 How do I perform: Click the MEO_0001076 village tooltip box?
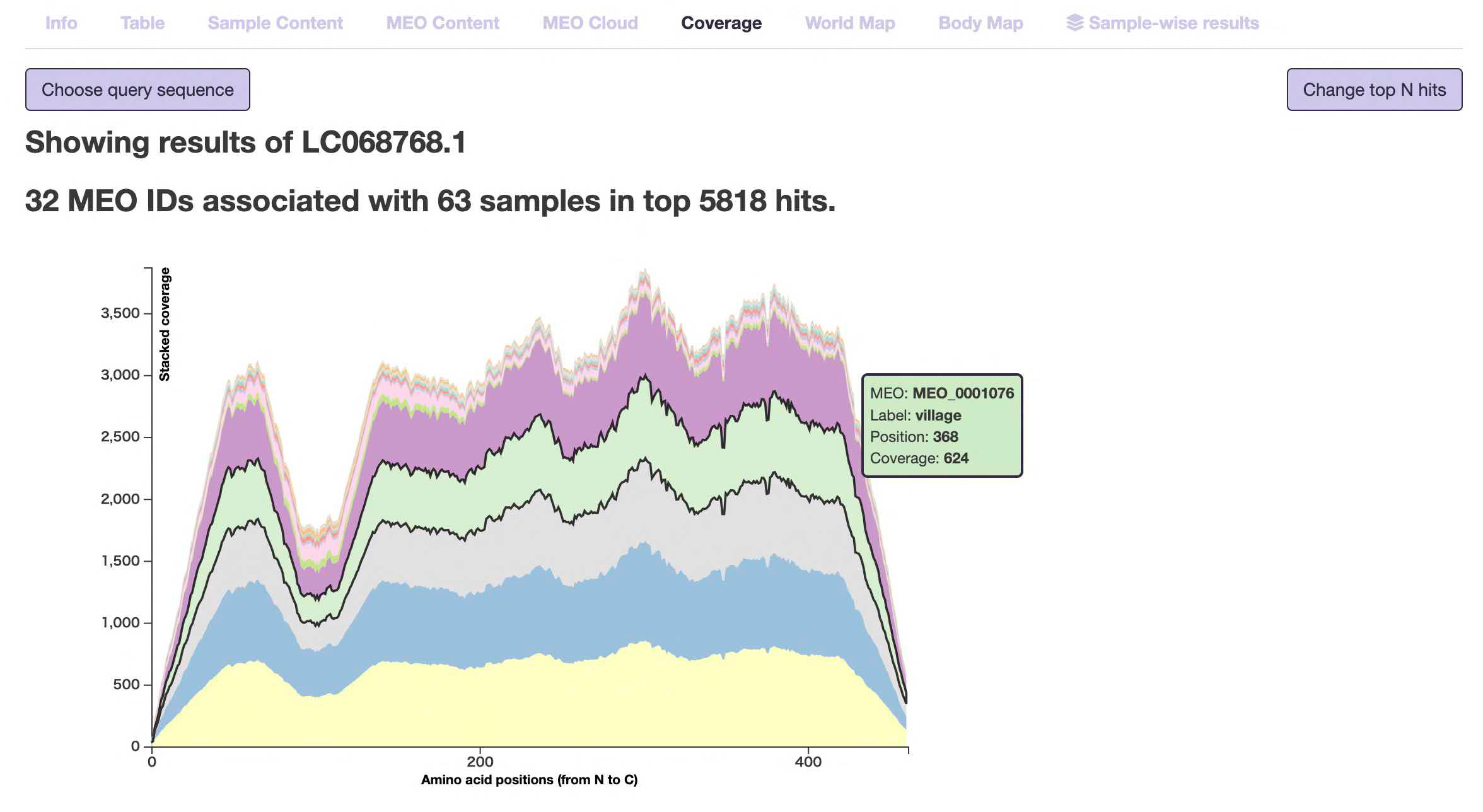pyautogui.click(x=941, y=426)
